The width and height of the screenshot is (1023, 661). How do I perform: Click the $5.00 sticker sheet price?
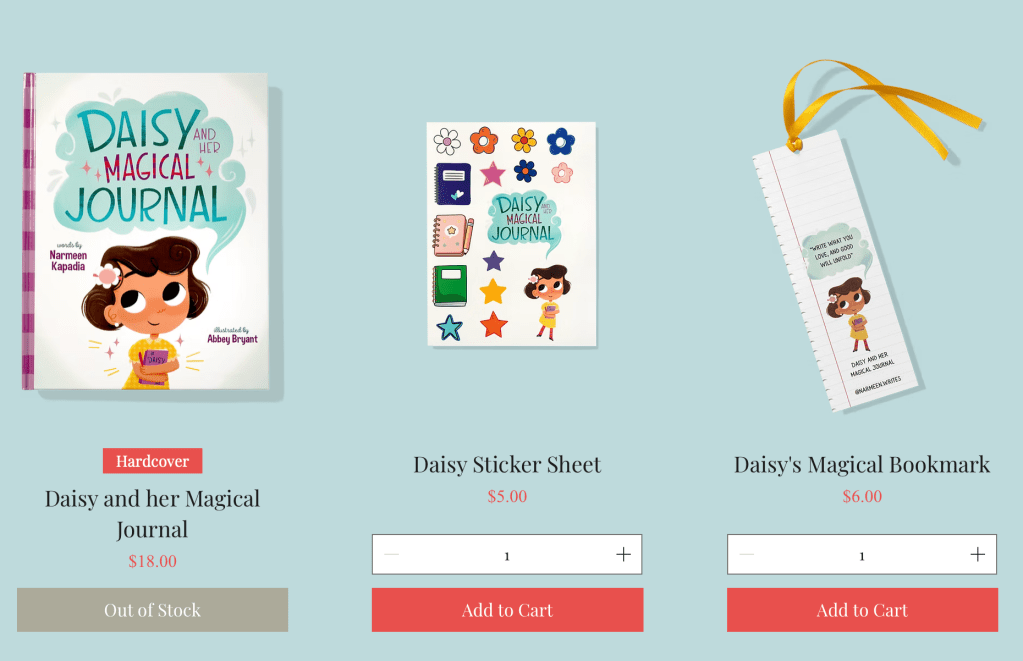coord(507,496)
